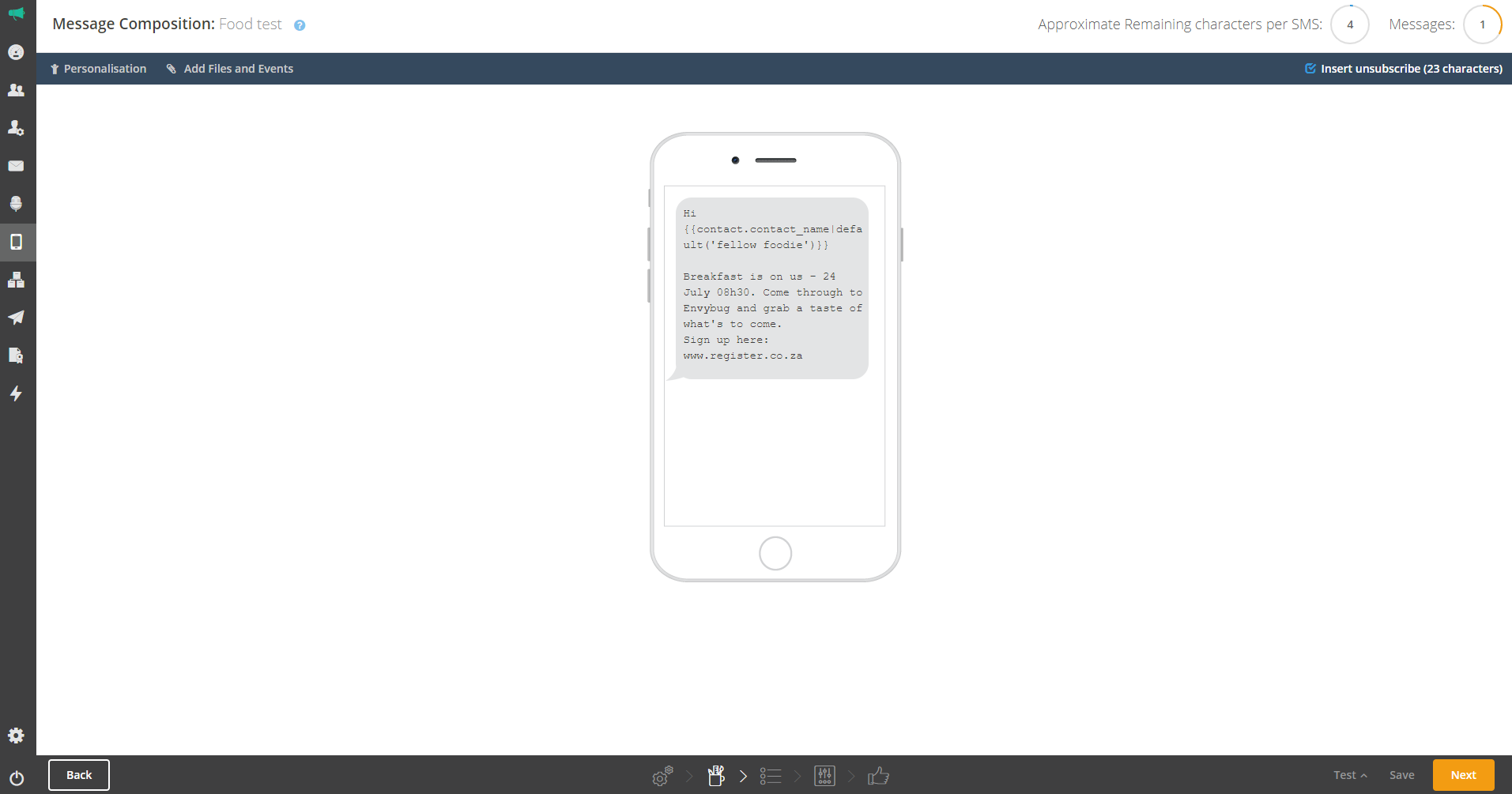Open the settings gear in sidebar
1512x794 pixels.
[16, 736]
